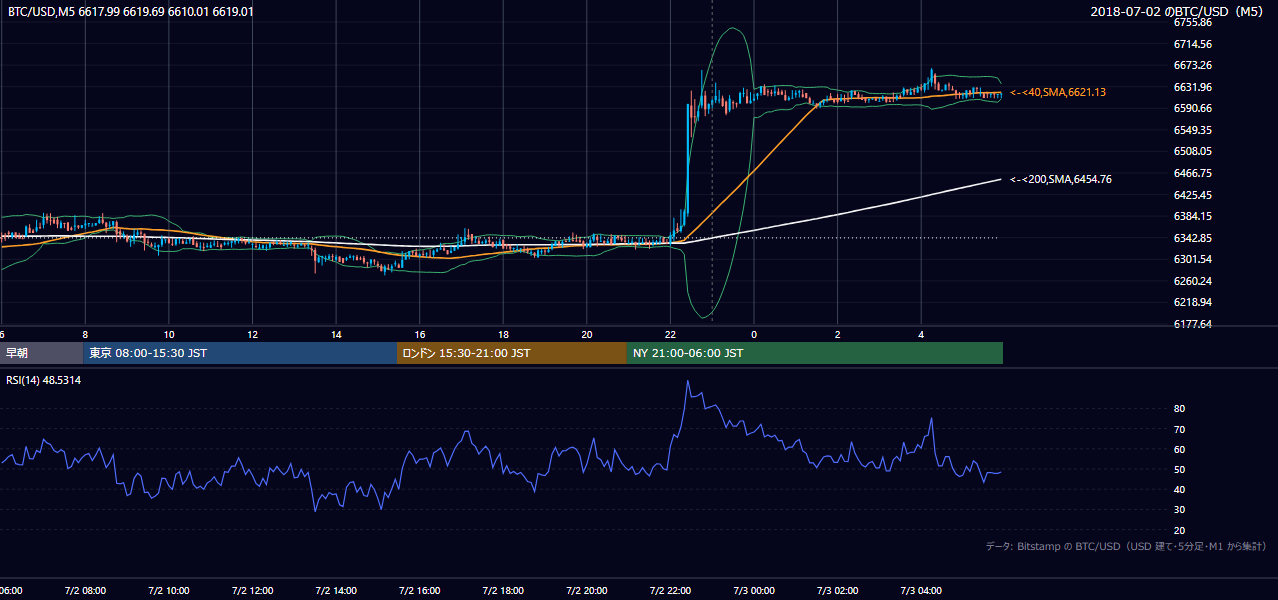
Task: Click the 早朝 session bar
Action: click(41, 353)
